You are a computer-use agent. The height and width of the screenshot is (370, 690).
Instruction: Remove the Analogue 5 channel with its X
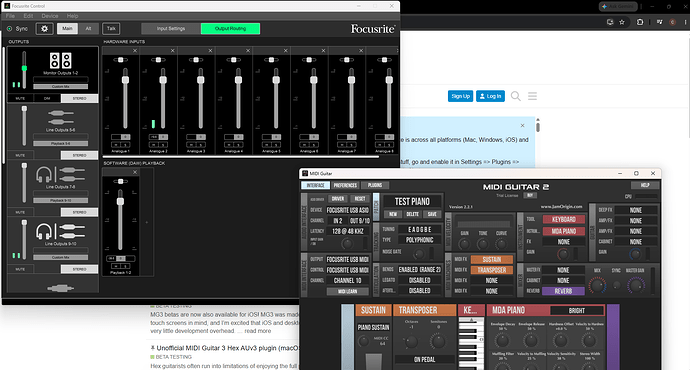(x=286, y=51)
